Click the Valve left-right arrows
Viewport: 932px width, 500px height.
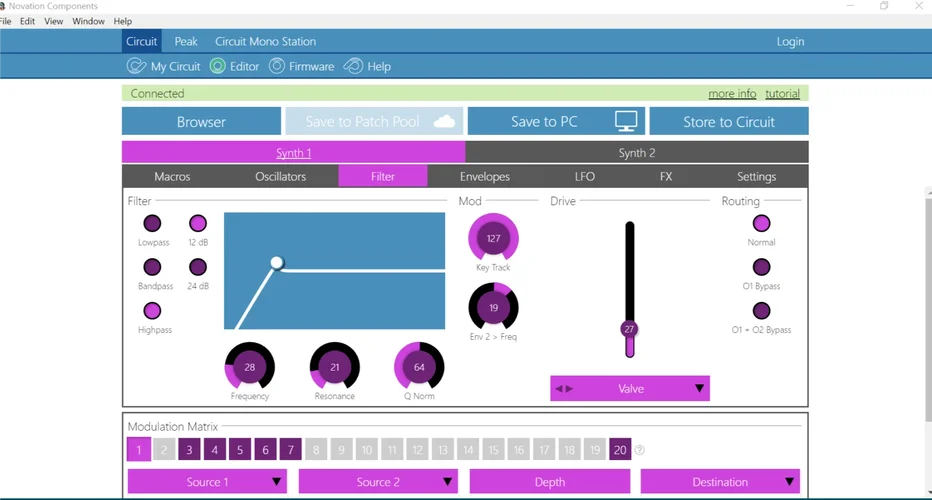[563, 389]
